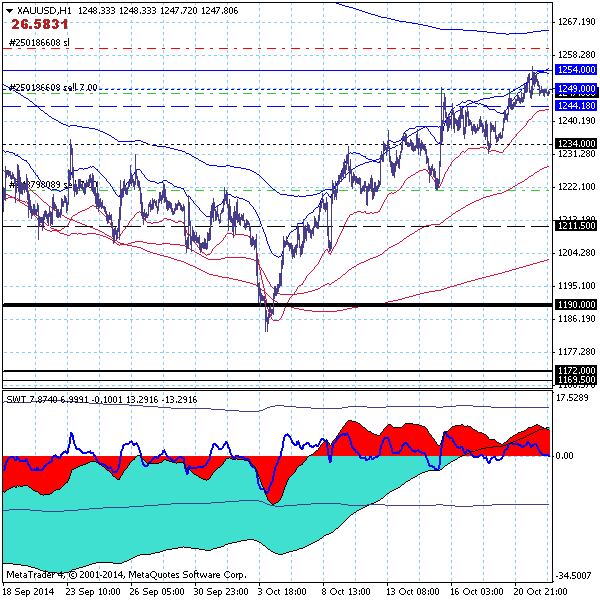Screen dimensions: 600x600
Task: Click the -34.5007 indicator scale value
Action: 574,576
